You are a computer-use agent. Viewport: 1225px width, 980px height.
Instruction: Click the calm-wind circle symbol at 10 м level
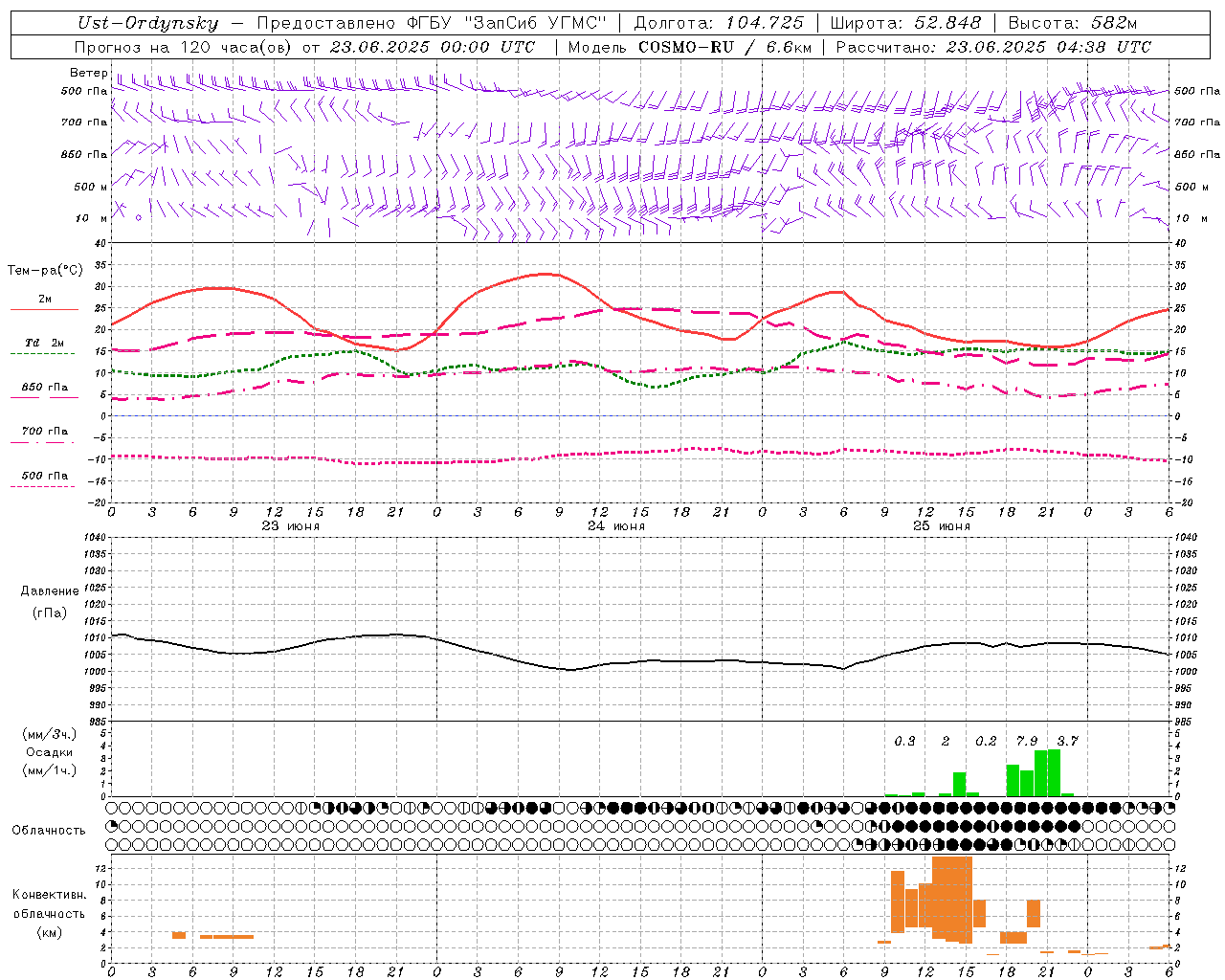[138, 217]
